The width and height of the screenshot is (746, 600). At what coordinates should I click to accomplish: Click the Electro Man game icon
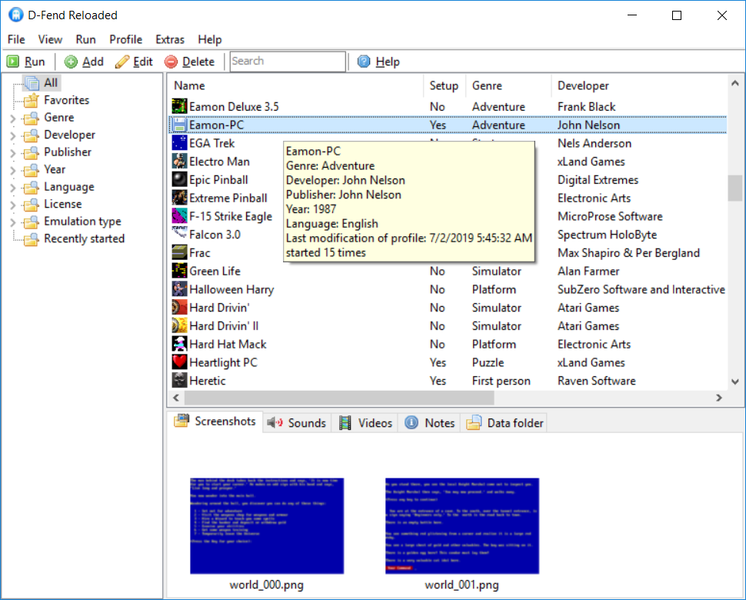coord(179,161)
